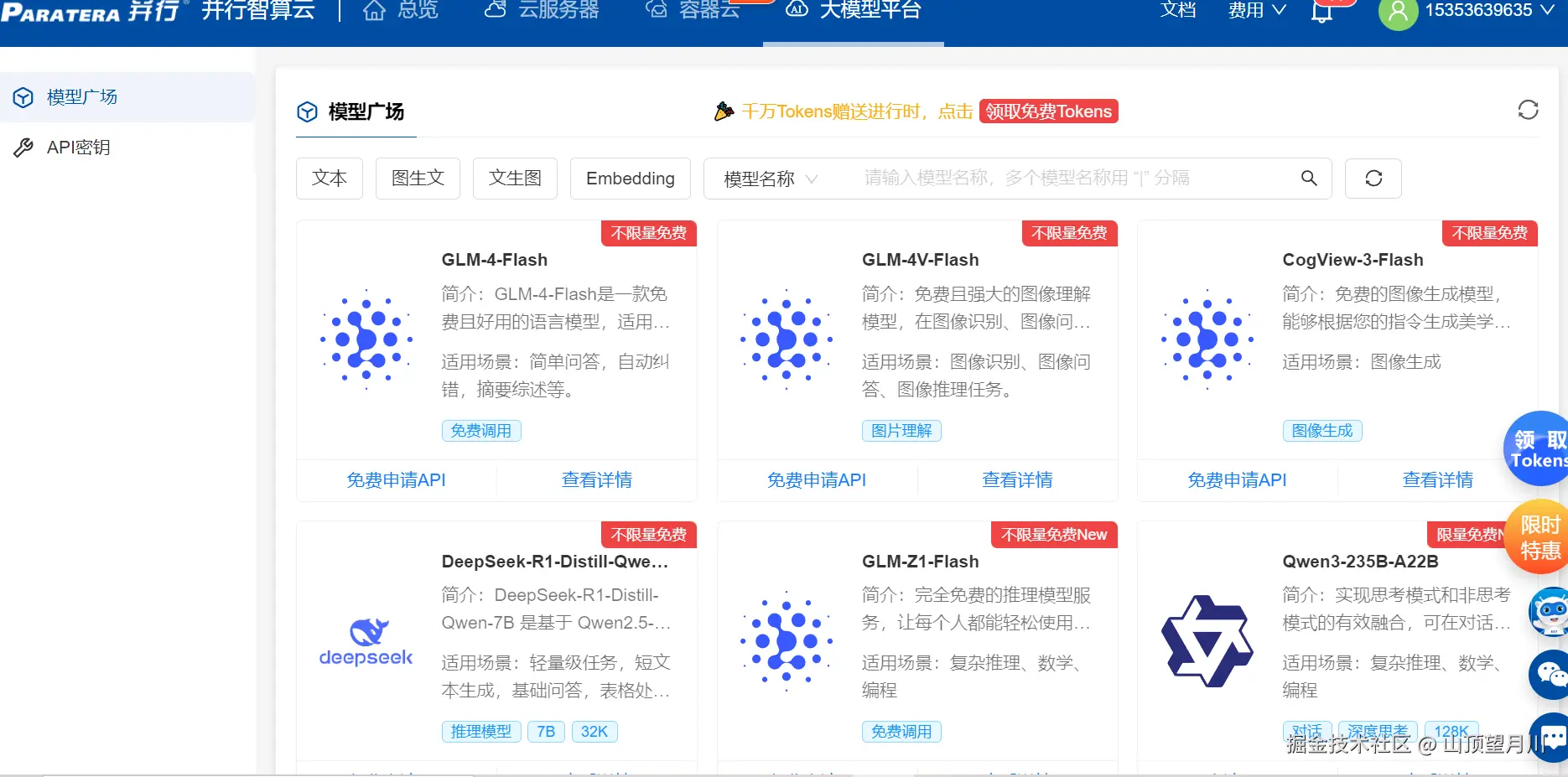Click the GLM-4V-Flash card title
Image resolution: width=1568 pixels, height=777 pixels.
pyautogui.click(x=921, y=260)
